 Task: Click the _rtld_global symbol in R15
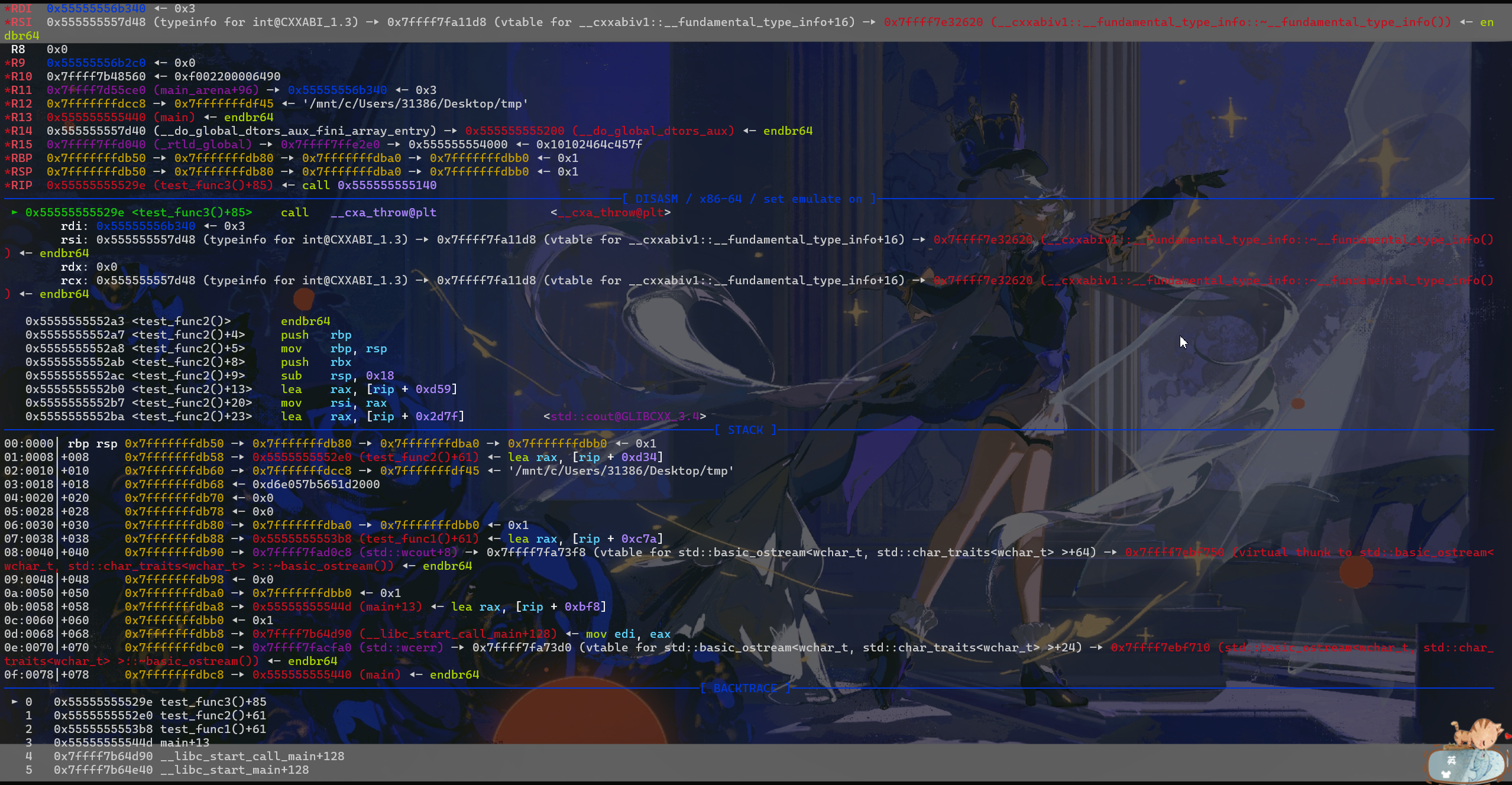[x=203, y=144]
